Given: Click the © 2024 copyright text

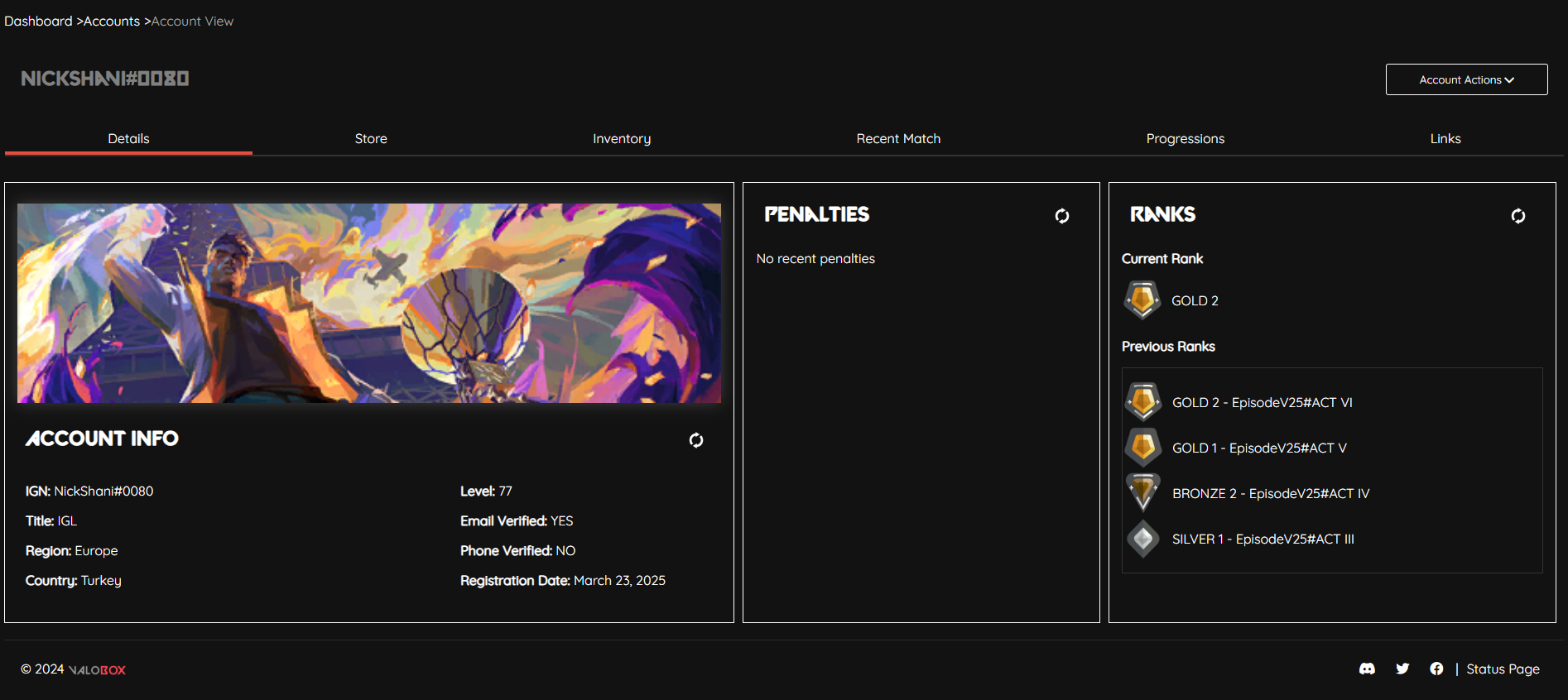Looking at the screenshot, I should click(42, 669).
